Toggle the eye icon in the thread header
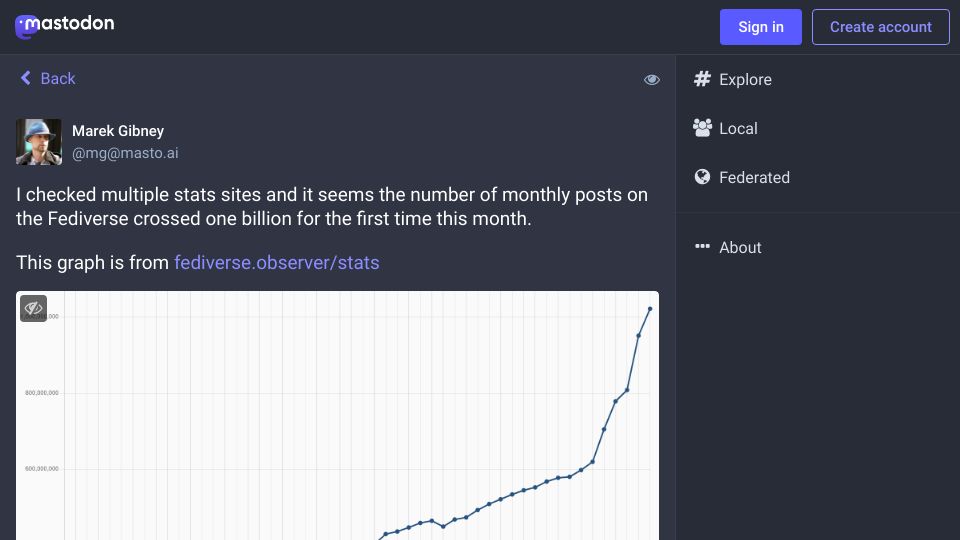Image resolution: width=960 pixels, height=540 pixels. [651, 80]
